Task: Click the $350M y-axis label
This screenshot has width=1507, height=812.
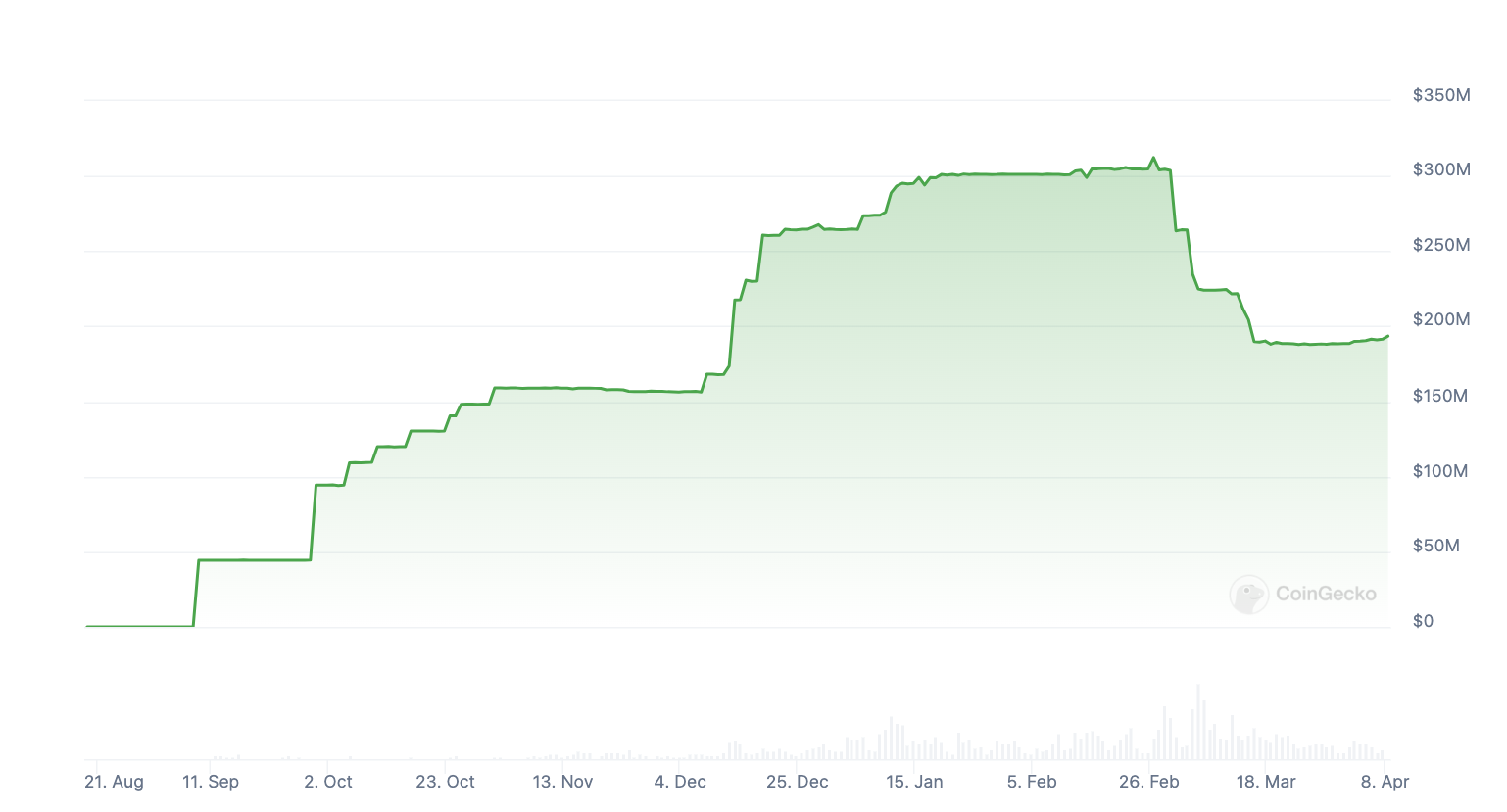Action: [x=1440, y=95]
